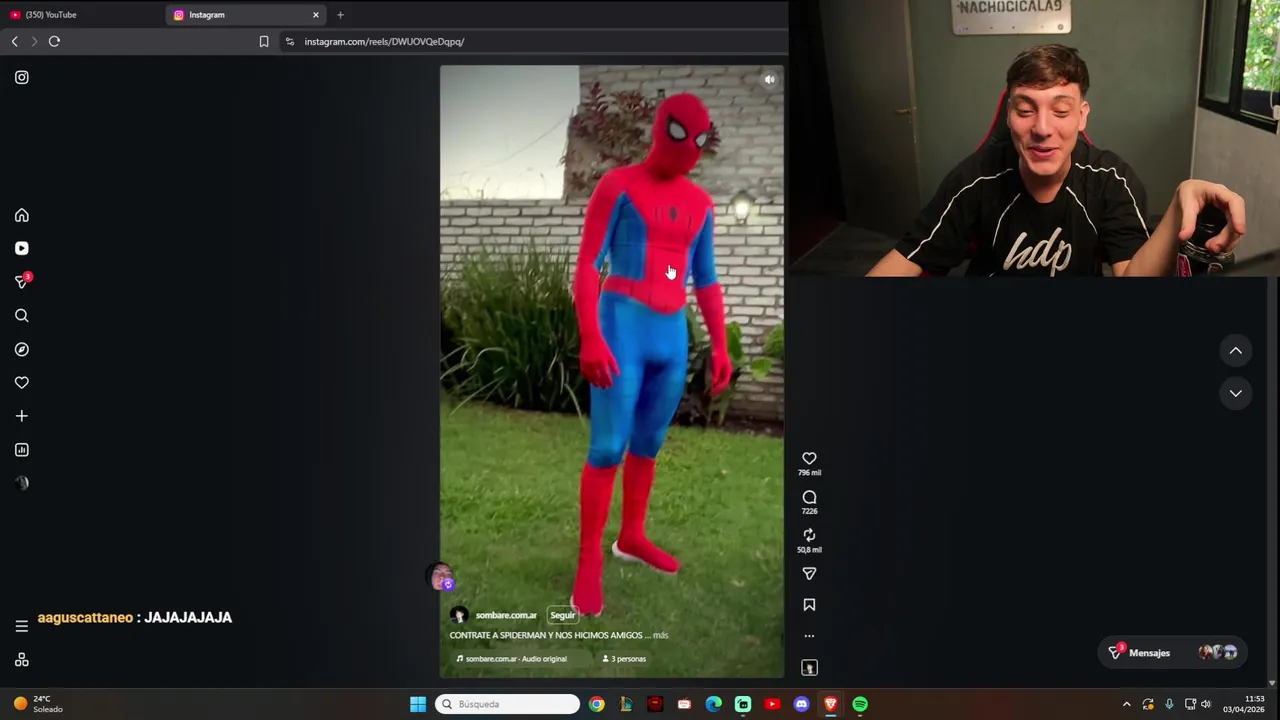Go forward in the browser
1280x720 pixels.
(34, 41)
